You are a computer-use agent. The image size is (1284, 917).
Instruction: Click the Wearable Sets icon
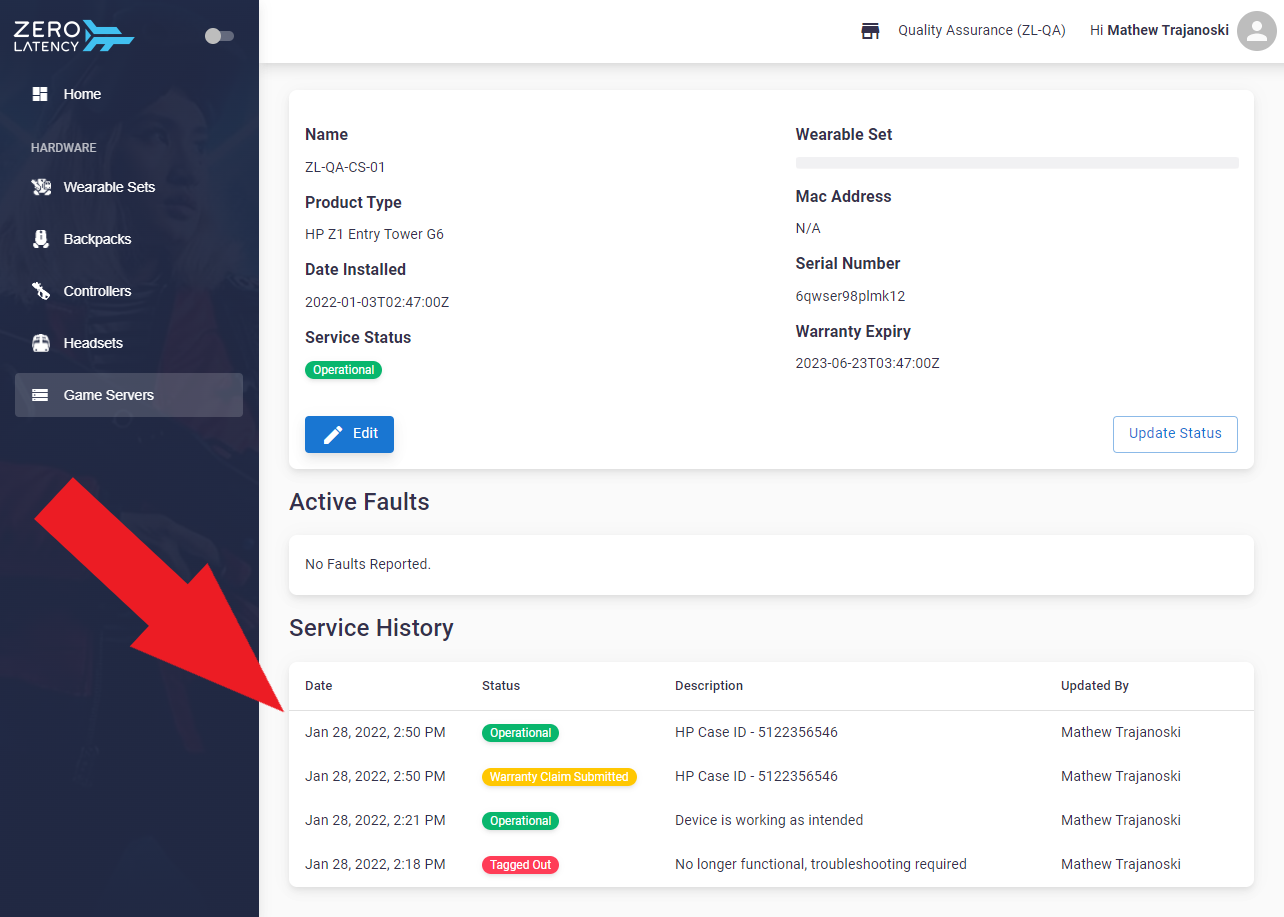point(40,187)
